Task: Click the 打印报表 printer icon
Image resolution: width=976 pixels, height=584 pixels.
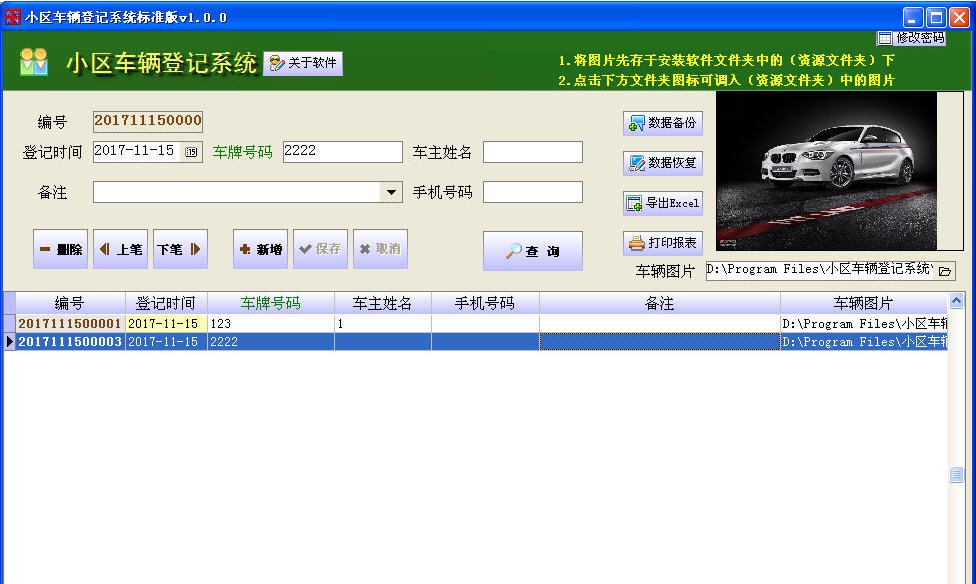Action: point(663,241)
